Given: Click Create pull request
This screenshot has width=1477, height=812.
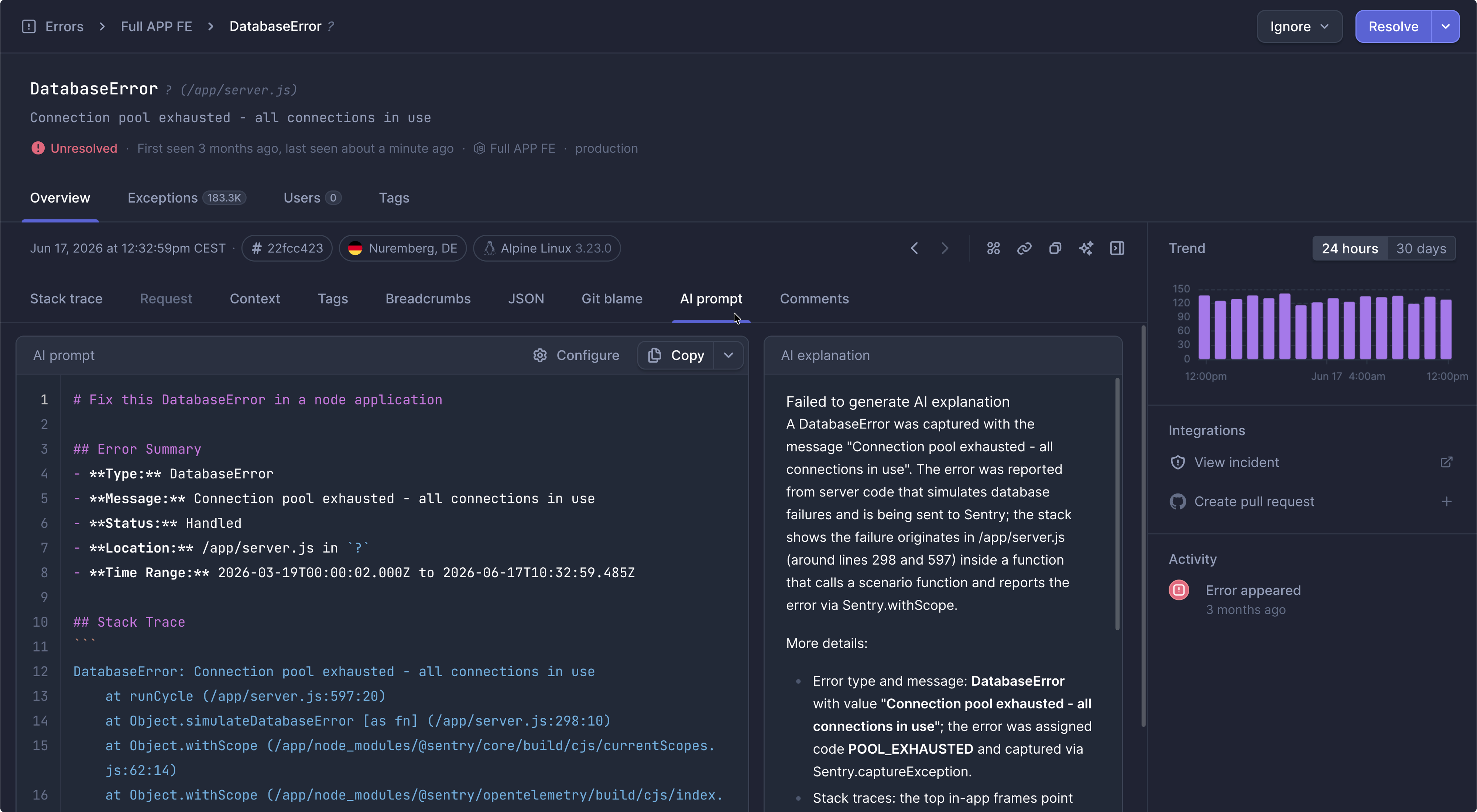Looking at the screenshot, I should [1254, 502].
